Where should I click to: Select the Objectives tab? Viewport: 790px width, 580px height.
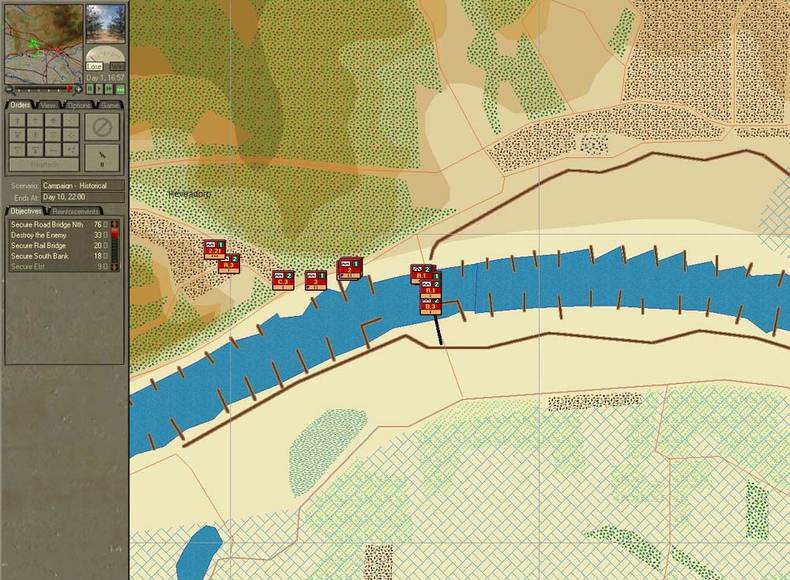26,211
